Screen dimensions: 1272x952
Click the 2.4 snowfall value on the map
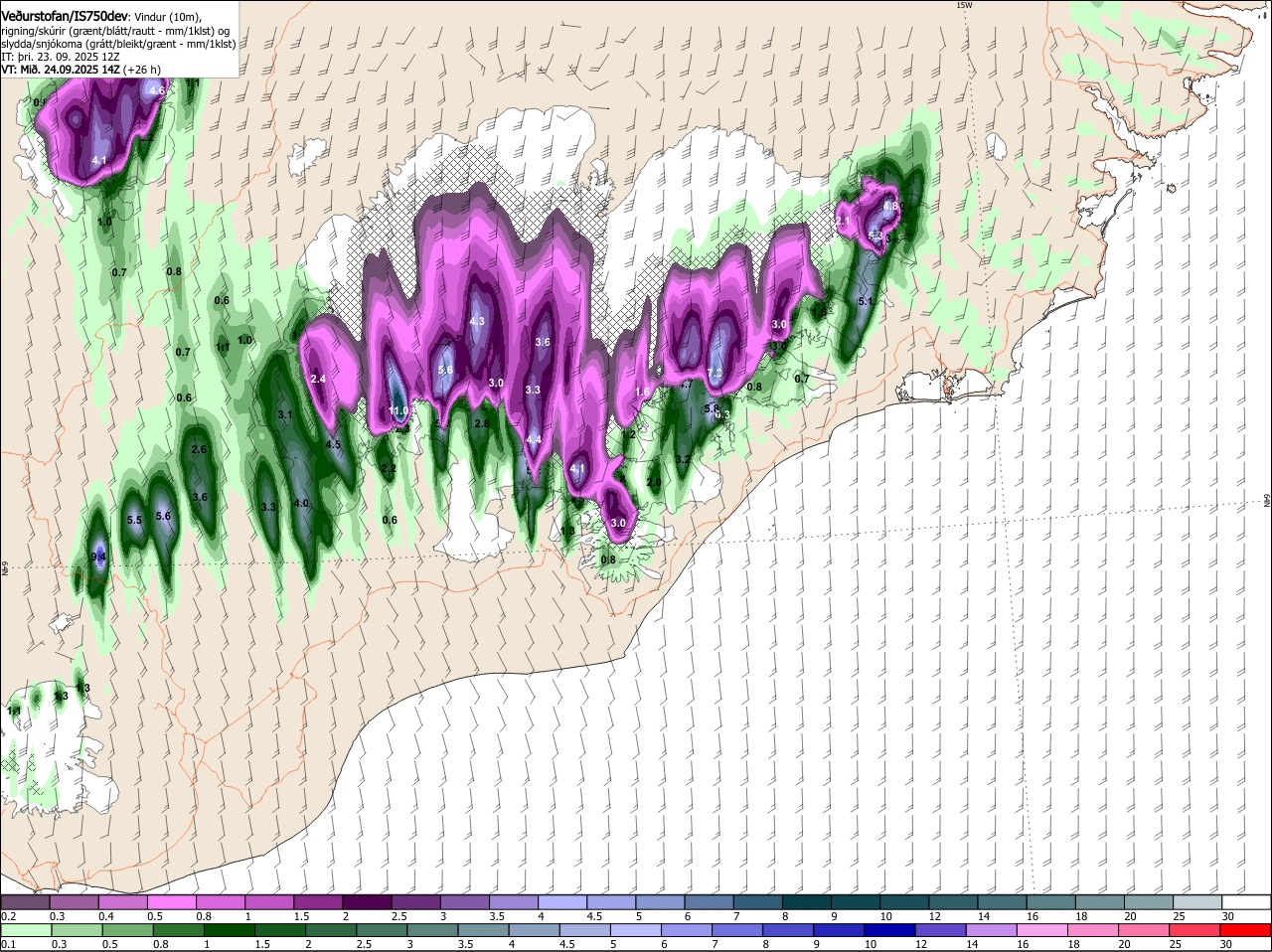coord(319,379)
